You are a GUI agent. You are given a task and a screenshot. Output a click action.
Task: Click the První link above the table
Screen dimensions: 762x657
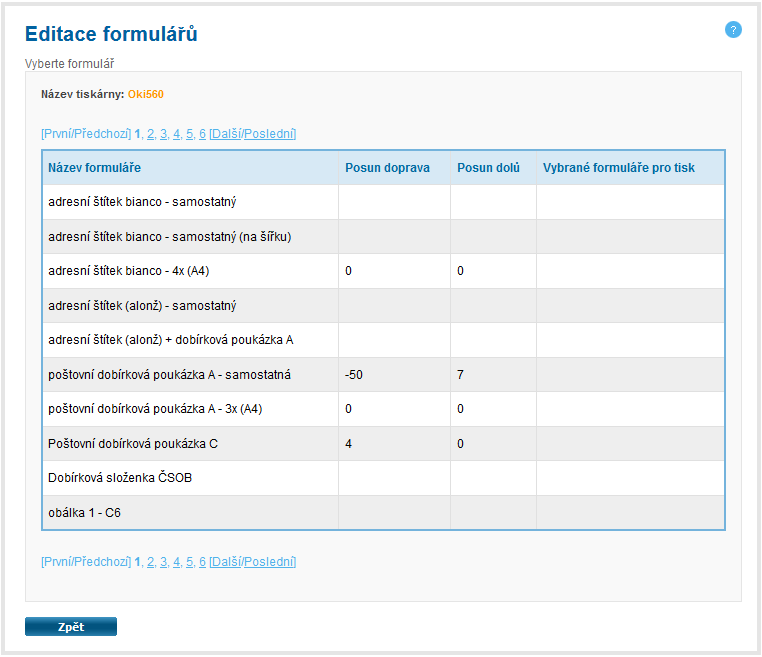(x=57, y=134)
